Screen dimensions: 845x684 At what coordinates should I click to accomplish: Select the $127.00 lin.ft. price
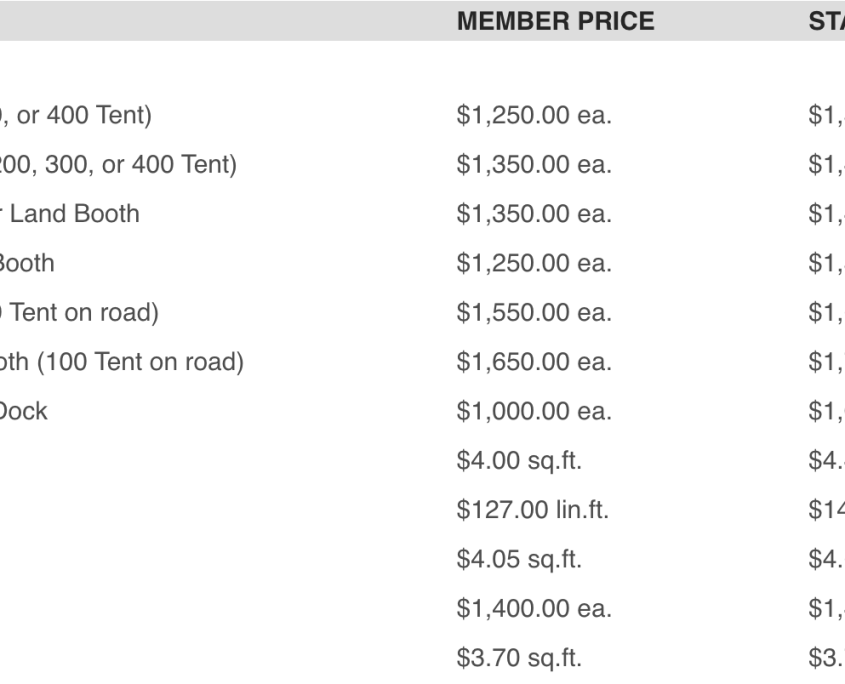pyautogui.click(x=532, y=510)
